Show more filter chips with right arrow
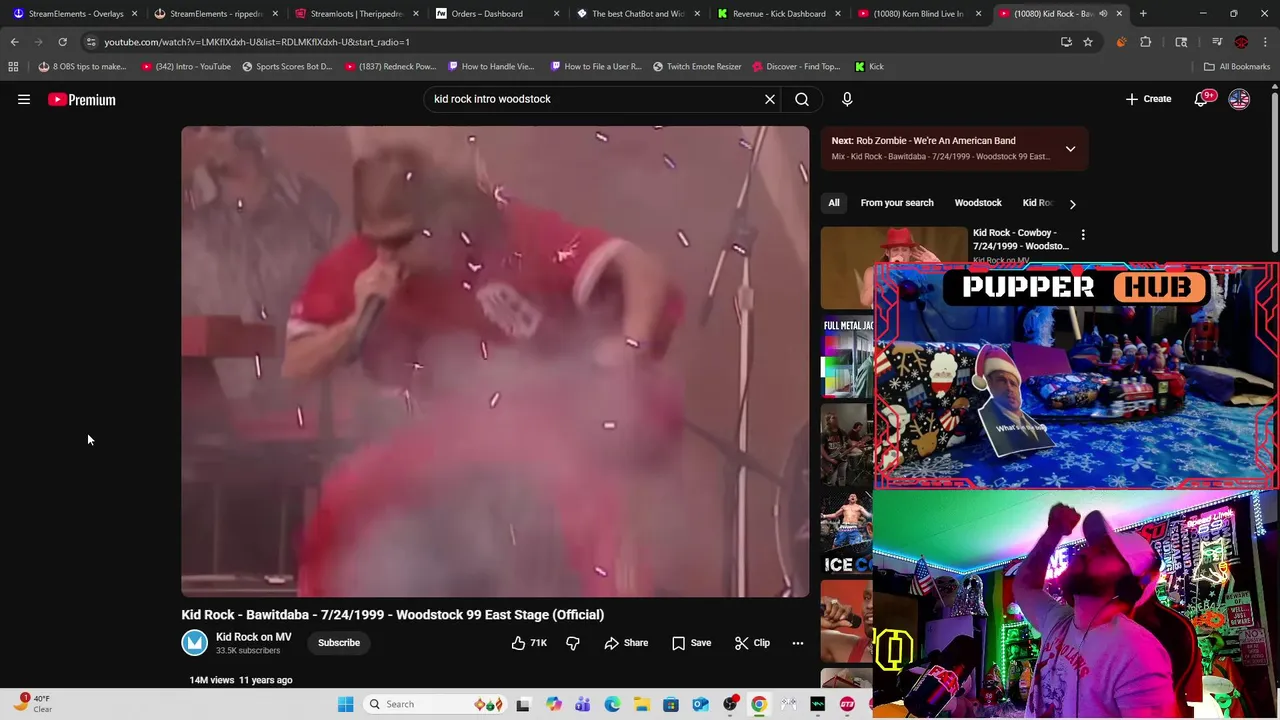1280x720 pixels. coord(1072,203)
